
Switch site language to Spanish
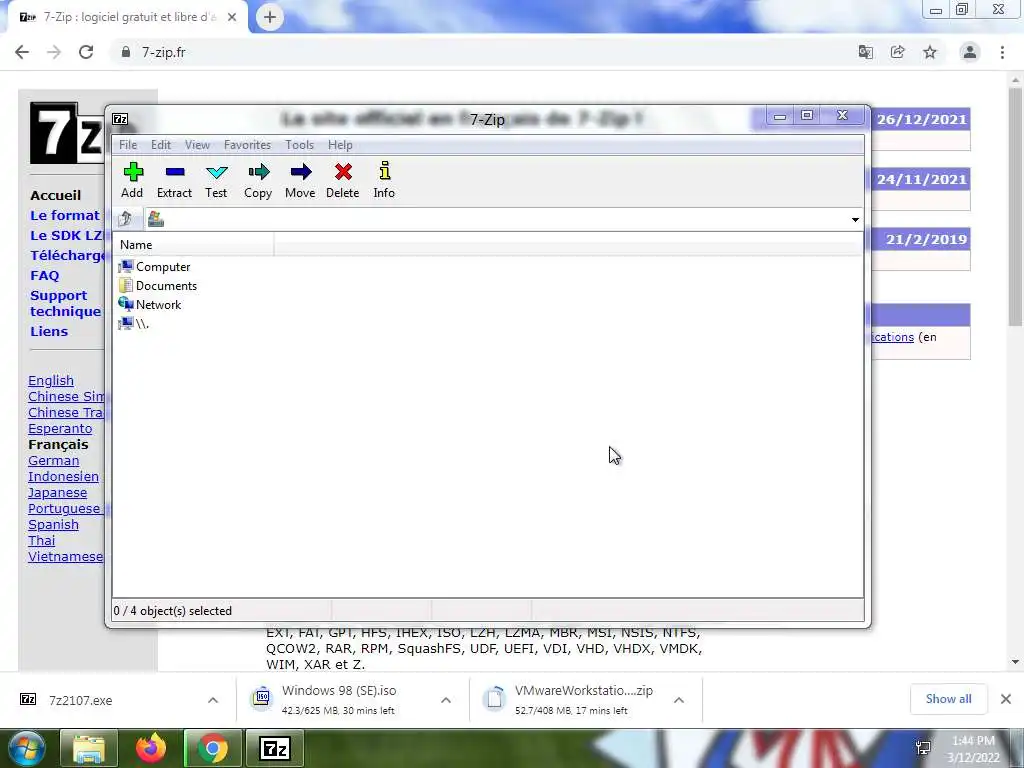(54, 525)
